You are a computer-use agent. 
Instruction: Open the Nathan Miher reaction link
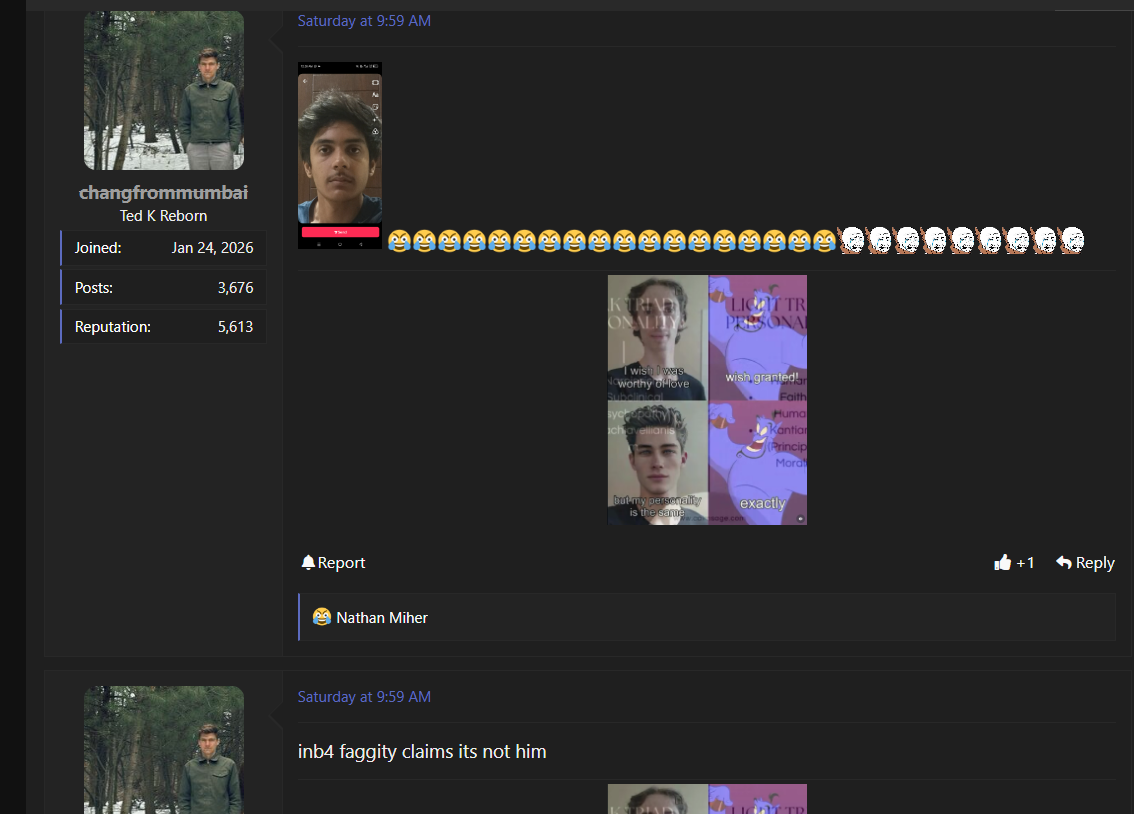(382, 617)
